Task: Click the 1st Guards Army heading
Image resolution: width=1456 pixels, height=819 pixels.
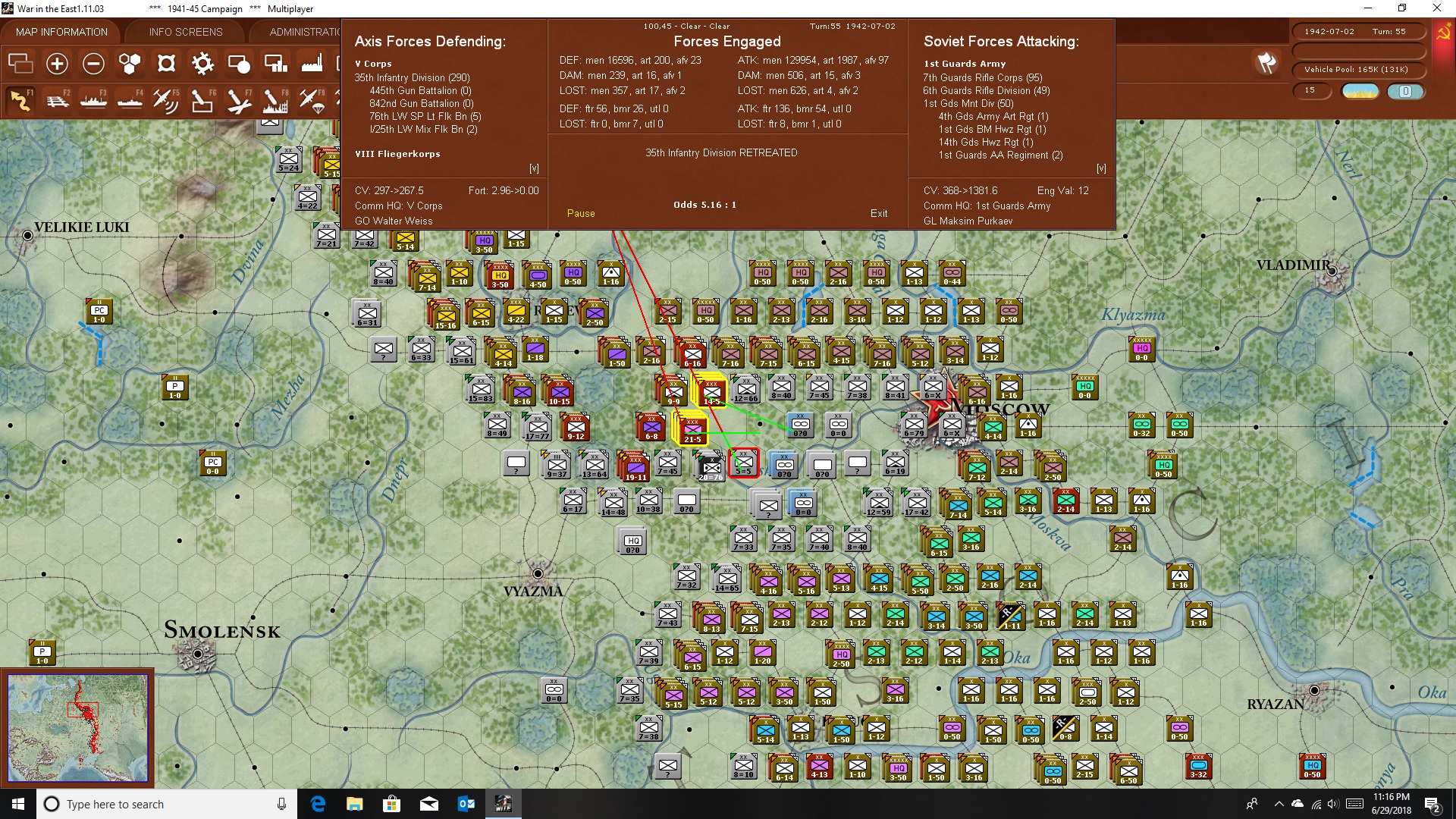Action: point(965,64)
